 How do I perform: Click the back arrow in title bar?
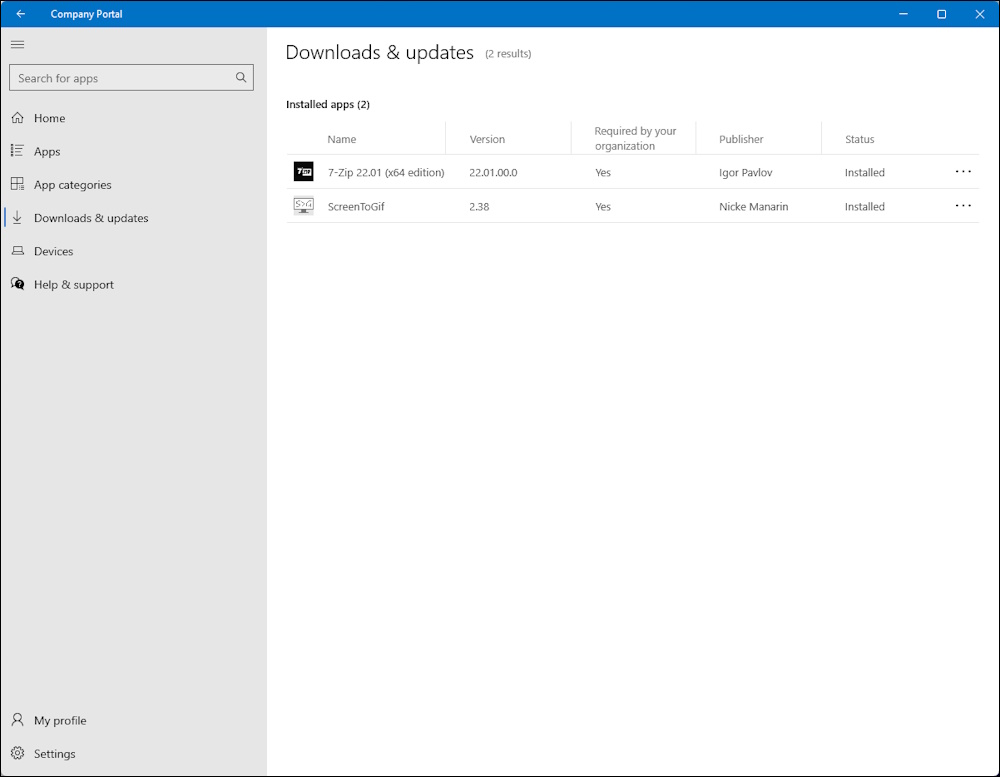(20, 13)
